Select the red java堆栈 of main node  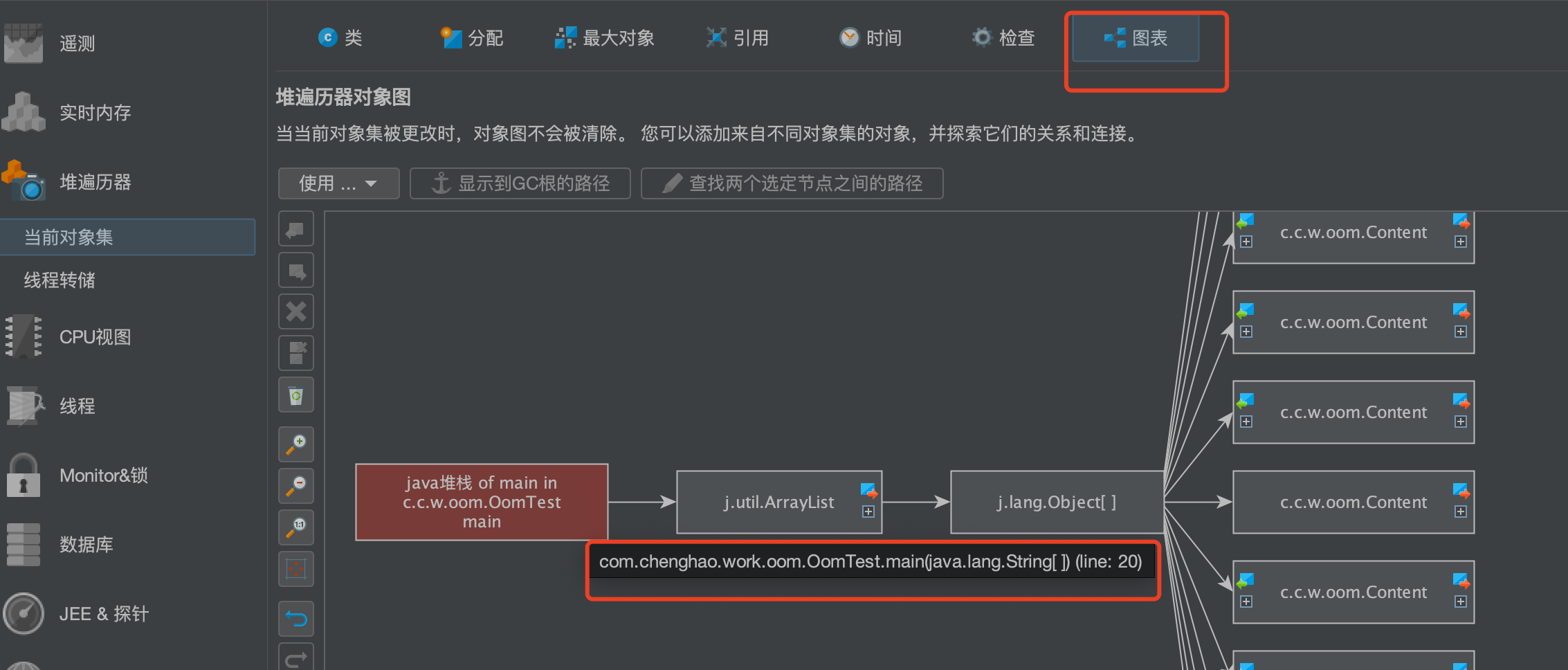[x=482, y=502]
